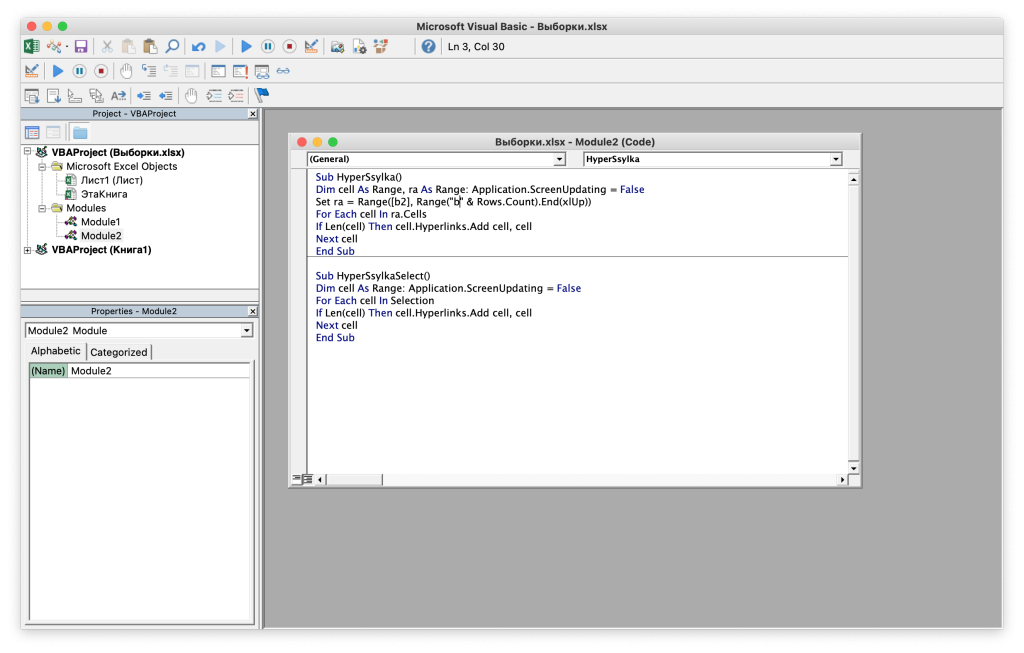Click the Quick Info icon

(75, 95)
